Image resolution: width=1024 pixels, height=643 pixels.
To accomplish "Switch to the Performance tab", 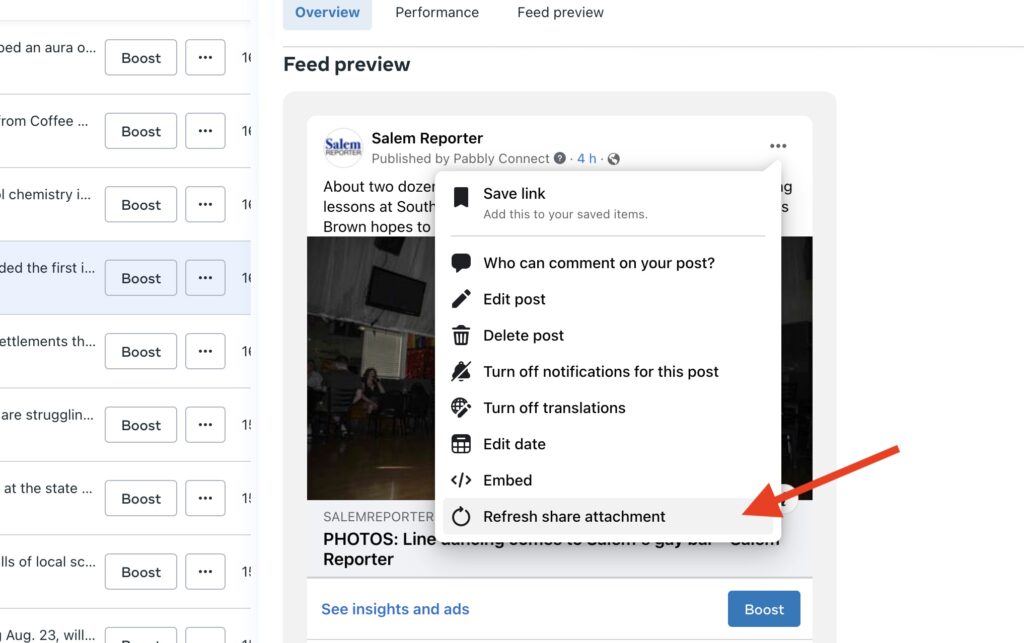I will [x=437, y=13].
